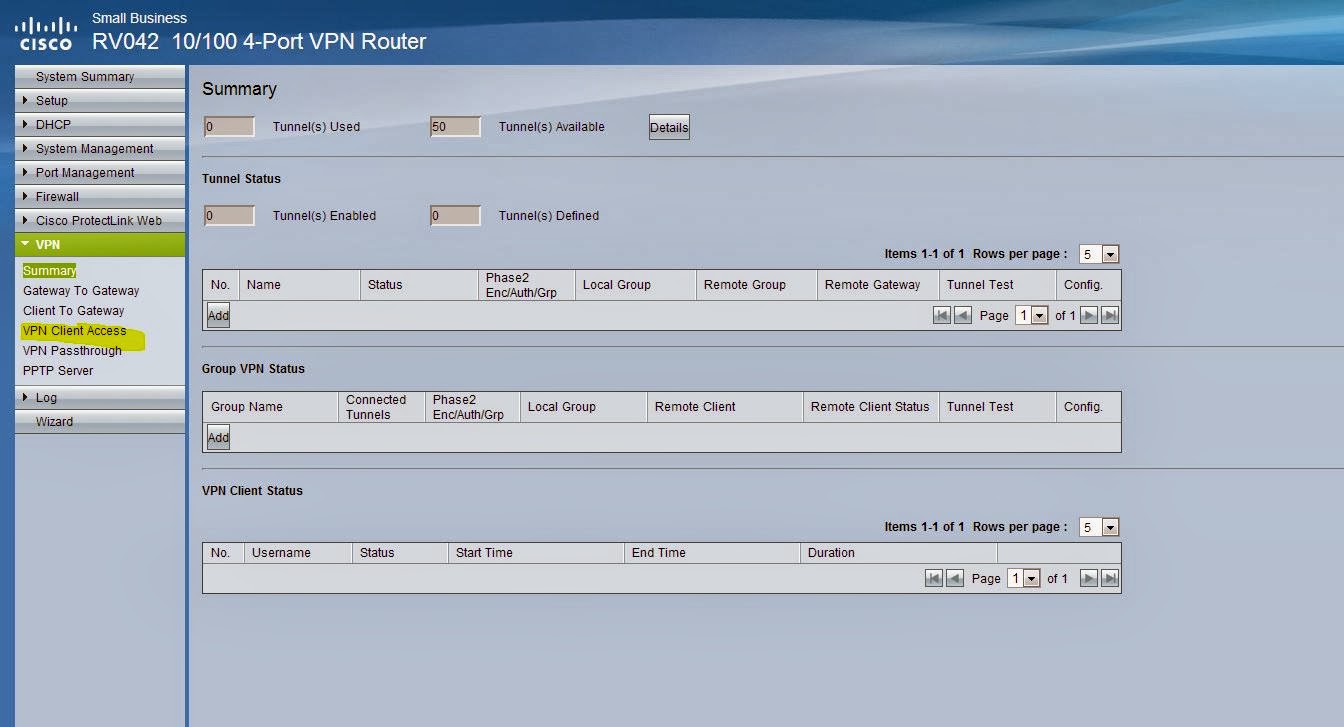Click the Cisco logo in the header
Screen dimensions: 1344x727
[47, 33]
